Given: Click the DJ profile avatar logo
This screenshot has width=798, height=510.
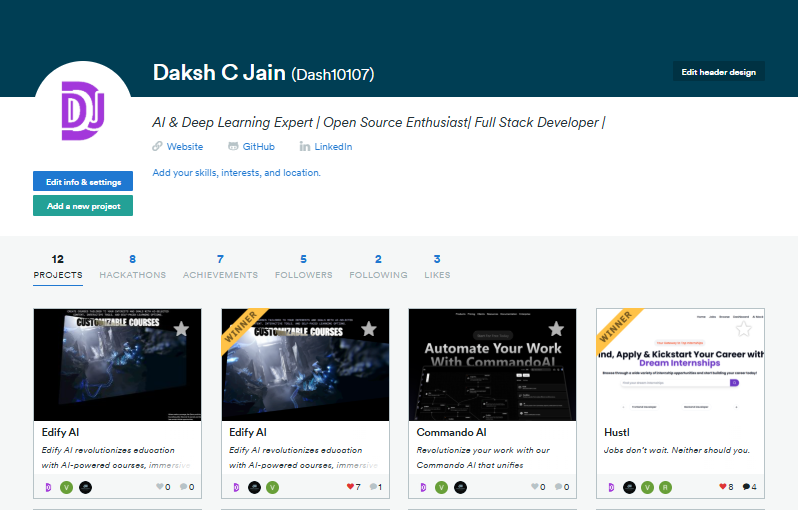Looking at the screenshot, I should 83,110.
